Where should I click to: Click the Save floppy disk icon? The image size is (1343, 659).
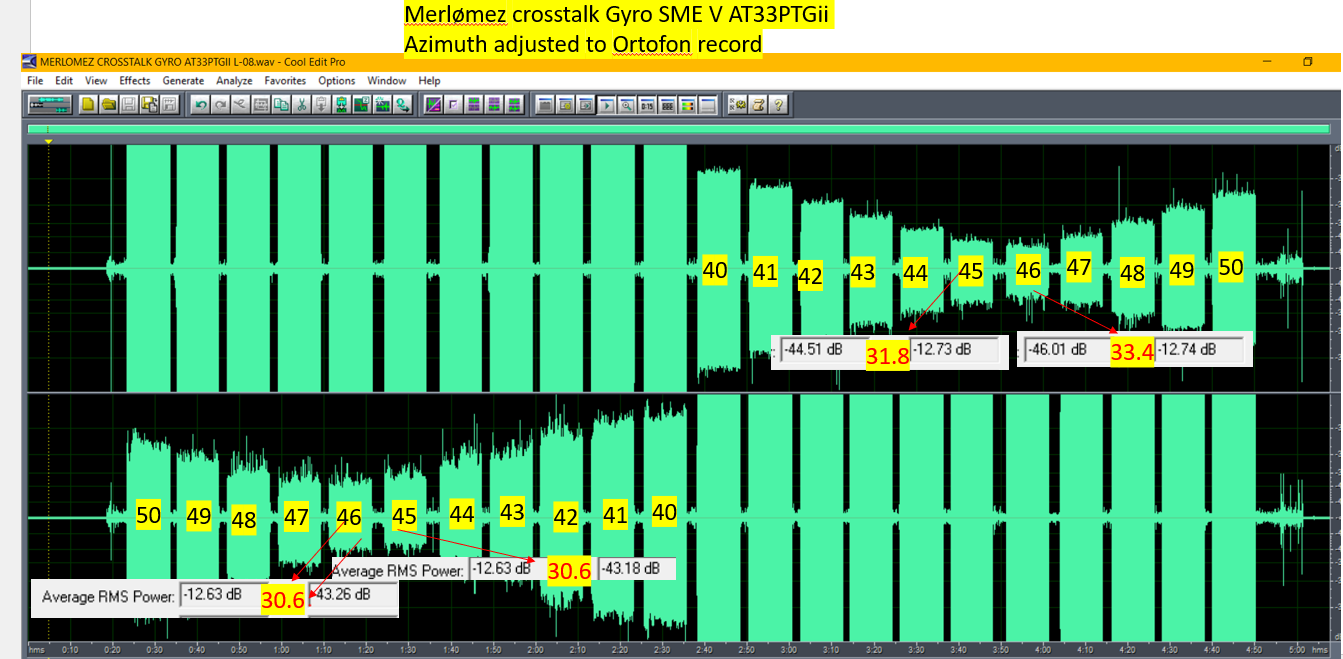point(128,104)
